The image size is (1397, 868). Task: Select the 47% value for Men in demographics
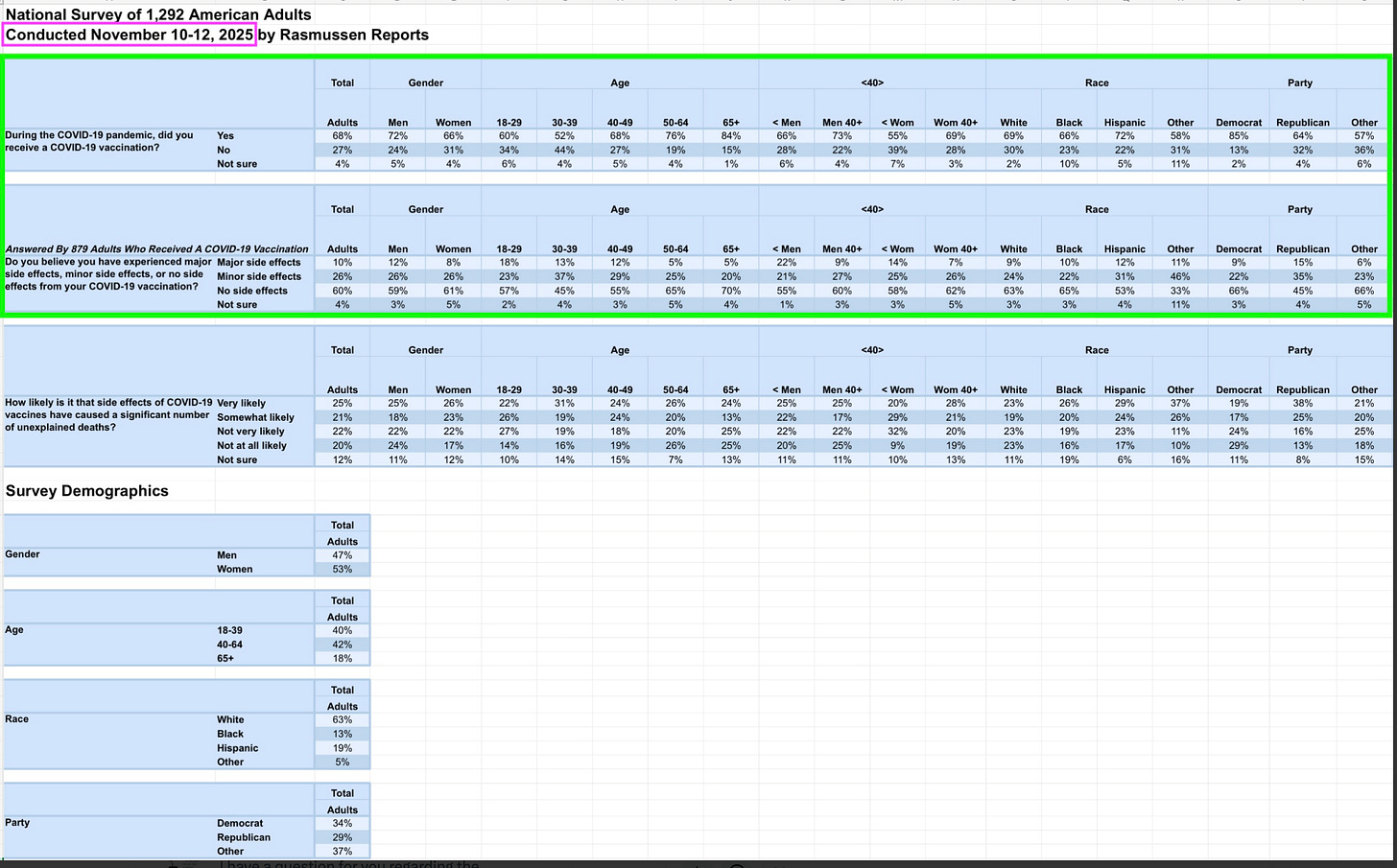pyautogui.click(x=343, y=555)
